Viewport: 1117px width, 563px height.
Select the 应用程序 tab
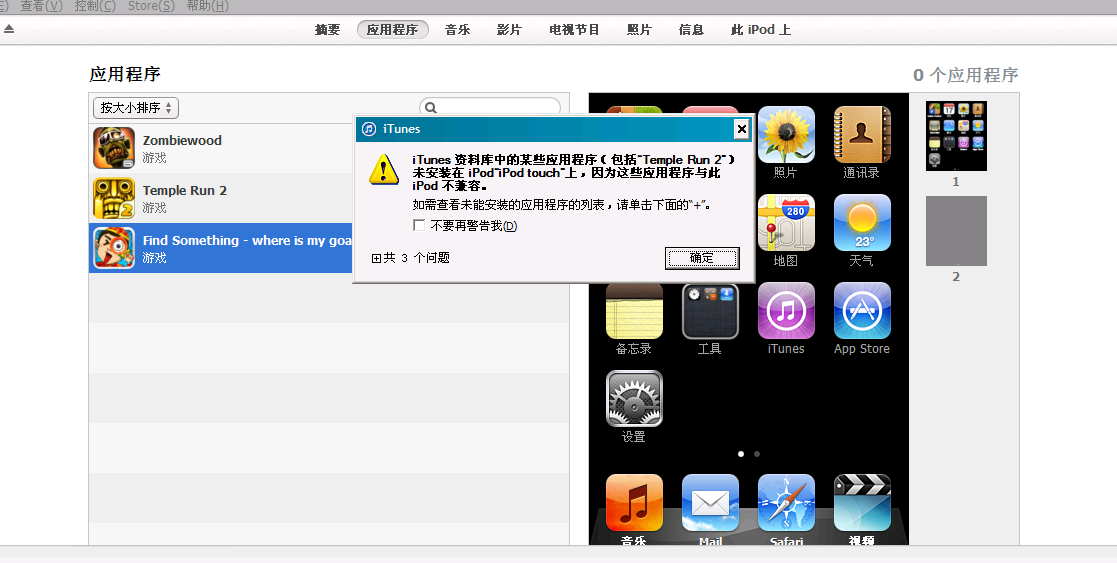(x=393, y=29)
